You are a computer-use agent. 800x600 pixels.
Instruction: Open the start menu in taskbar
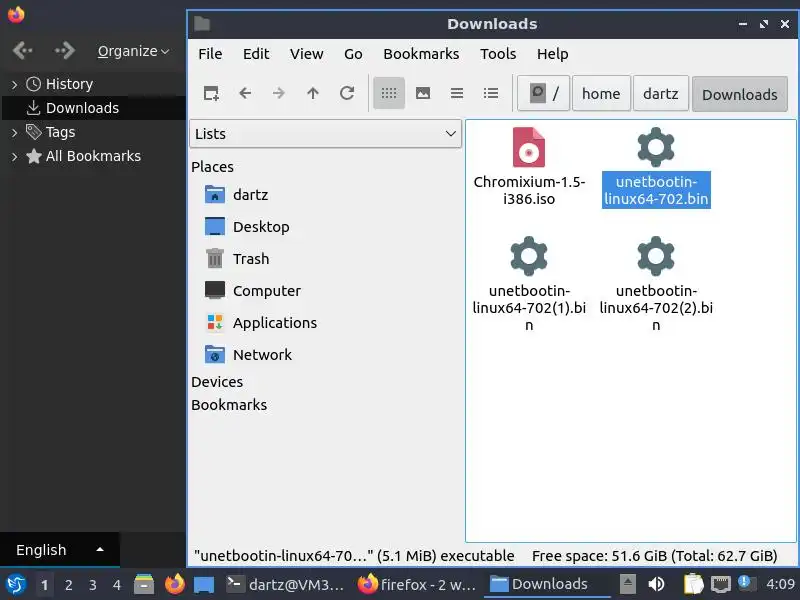[x=16, y=584]
